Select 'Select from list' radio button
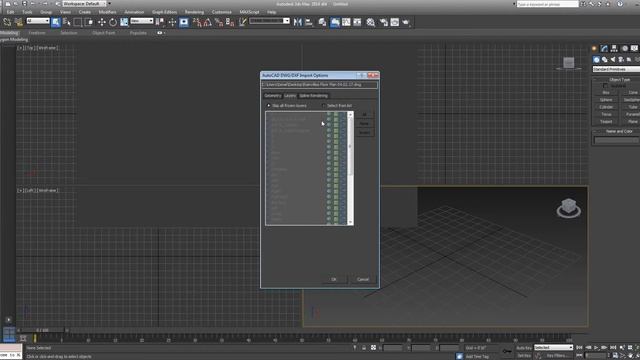 coord(324,106)
